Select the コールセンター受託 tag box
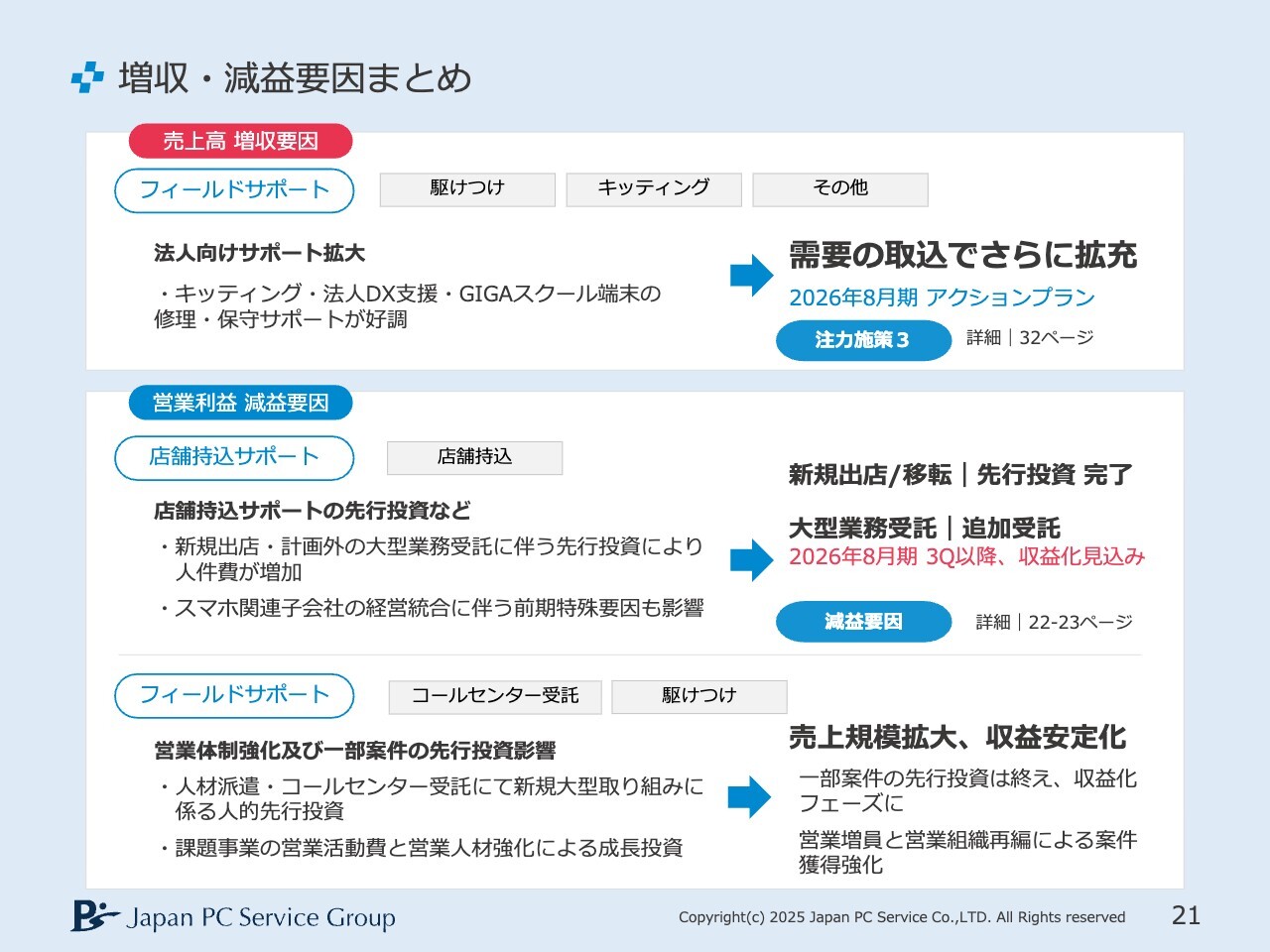The width and height of the screenshot is (1270, 952). [495, 696]
